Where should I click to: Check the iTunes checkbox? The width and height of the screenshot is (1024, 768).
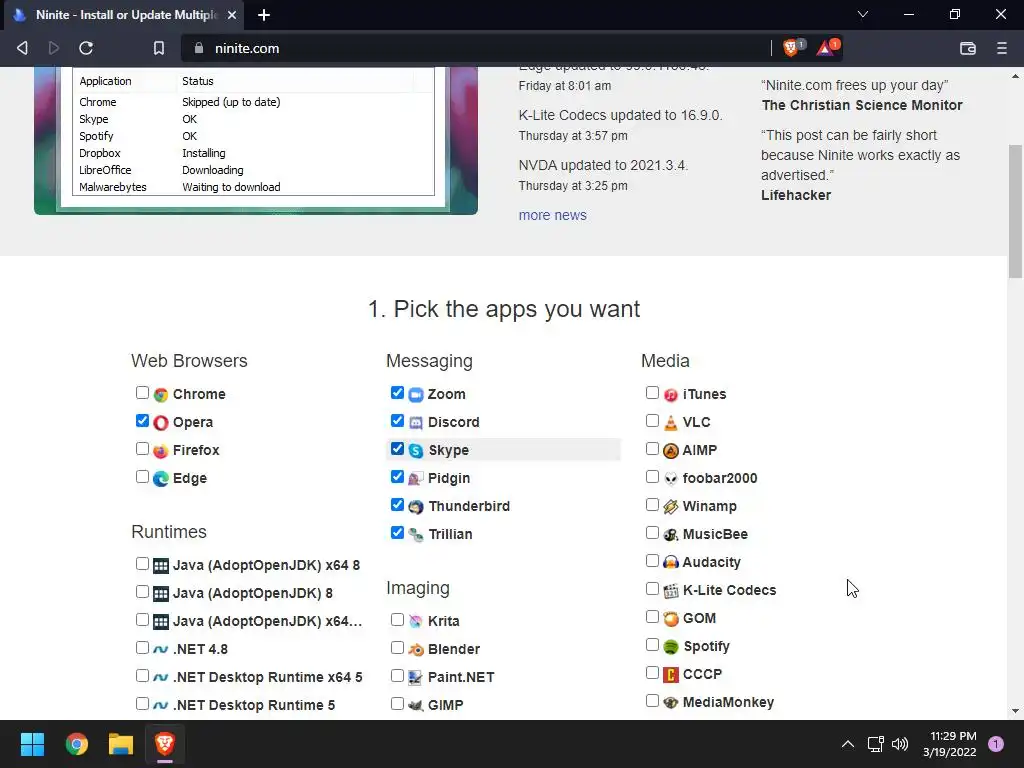point(652,392)
